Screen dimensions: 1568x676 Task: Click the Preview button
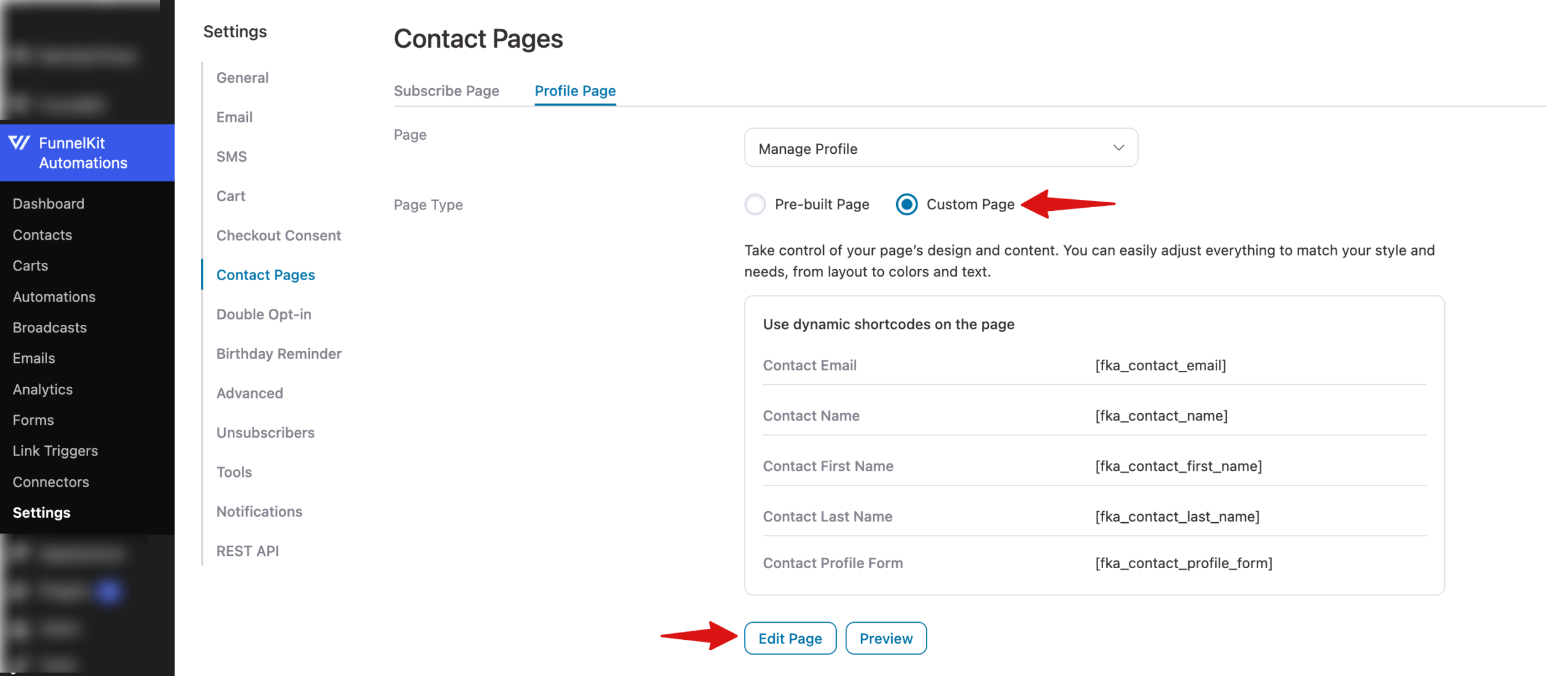pyautogui.click(x=886, y=638)
